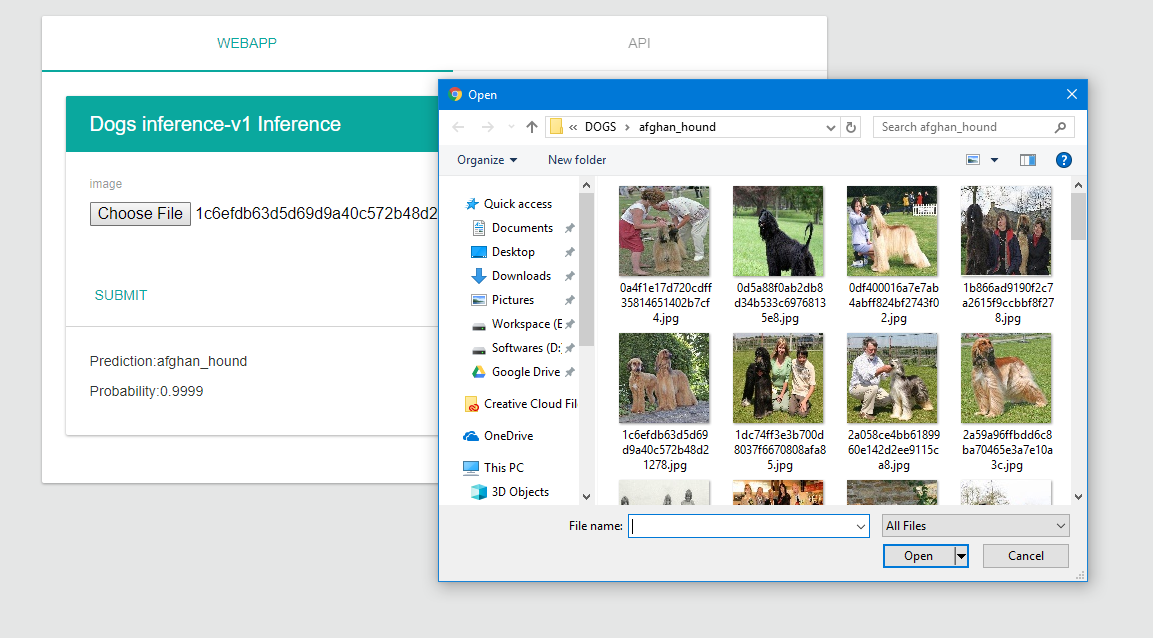Click the Cancel button
This screenshot has height=638, width=1153.
coord(1025,556)
